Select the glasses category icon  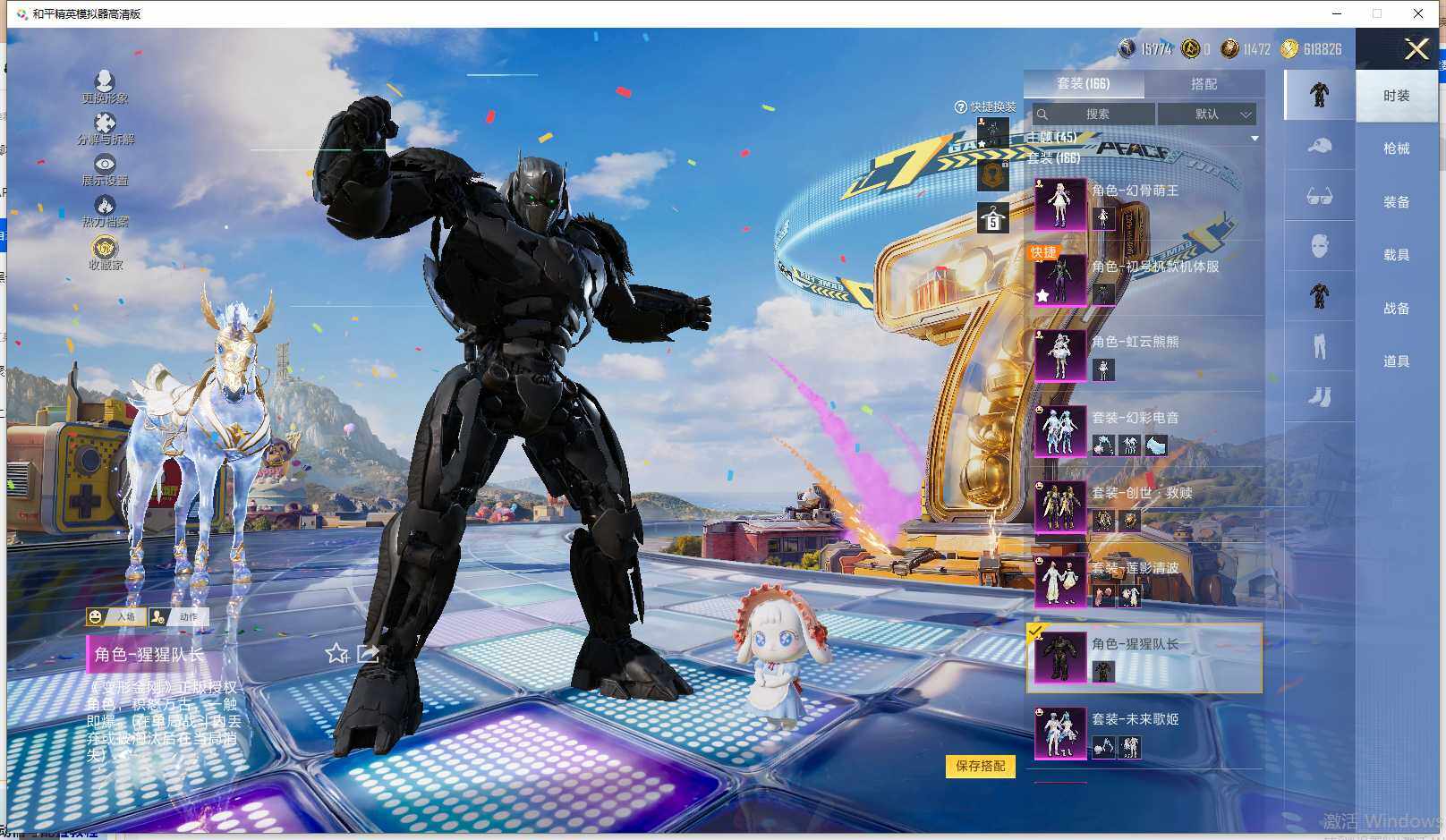(x=1319, y=196)
